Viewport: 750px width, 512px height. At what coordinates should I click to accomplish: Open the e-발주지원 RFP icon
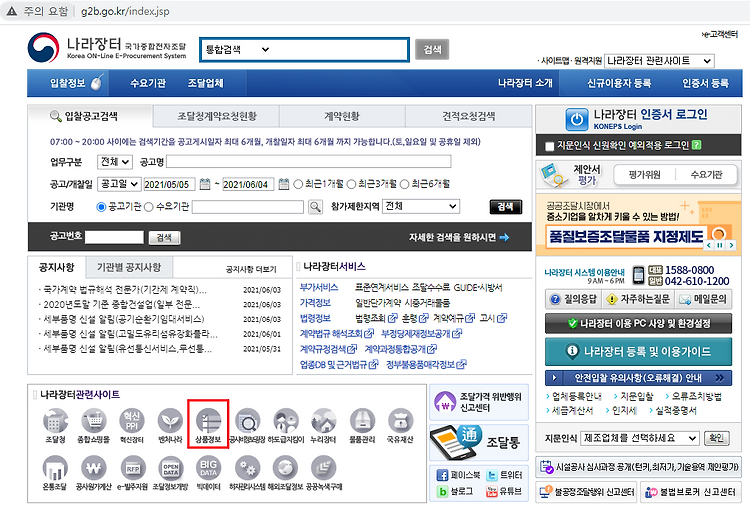tap(132, 468)
